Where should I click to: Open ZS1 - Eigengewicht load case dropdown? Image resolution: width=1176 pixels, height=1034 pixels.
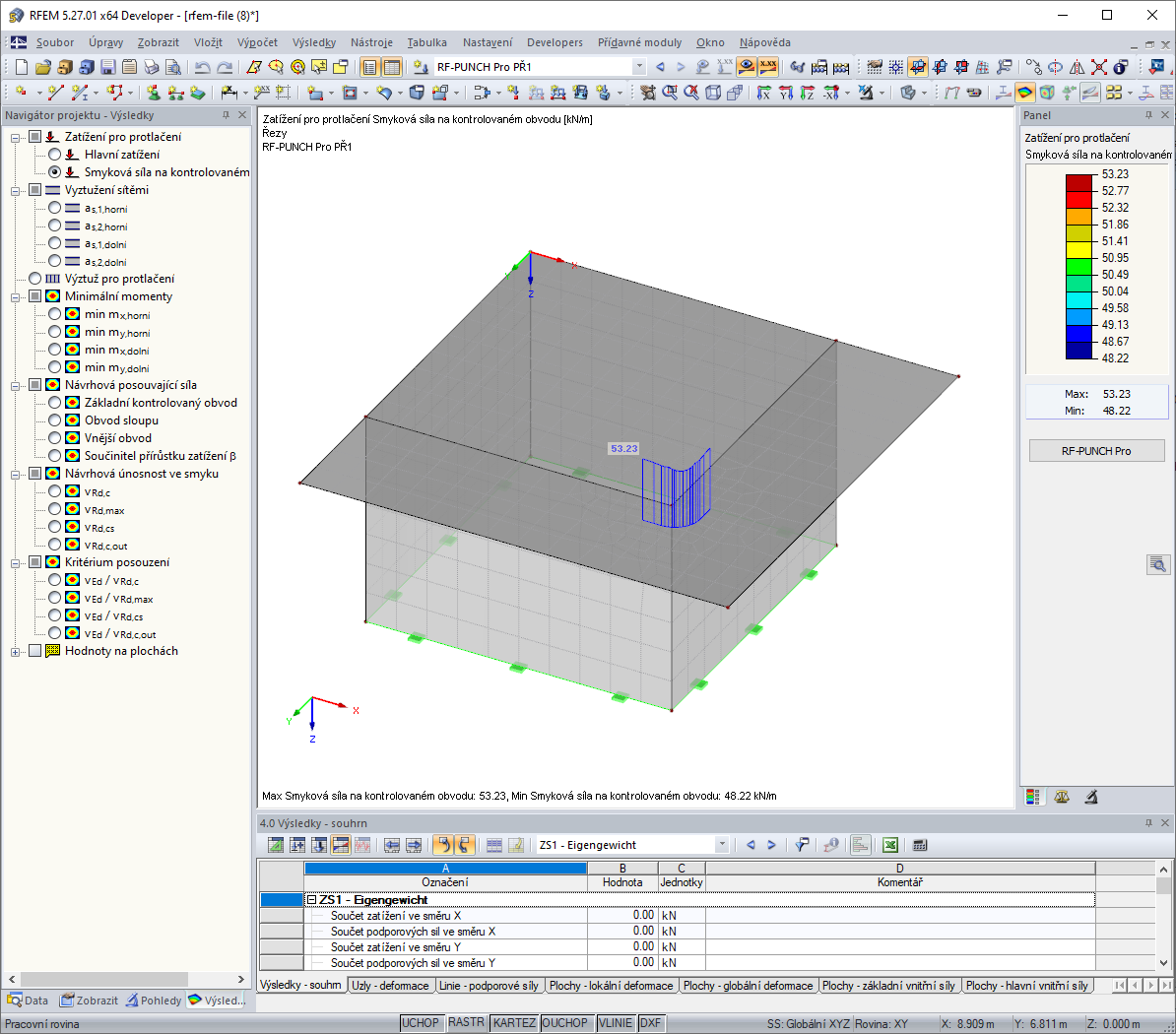722,845
